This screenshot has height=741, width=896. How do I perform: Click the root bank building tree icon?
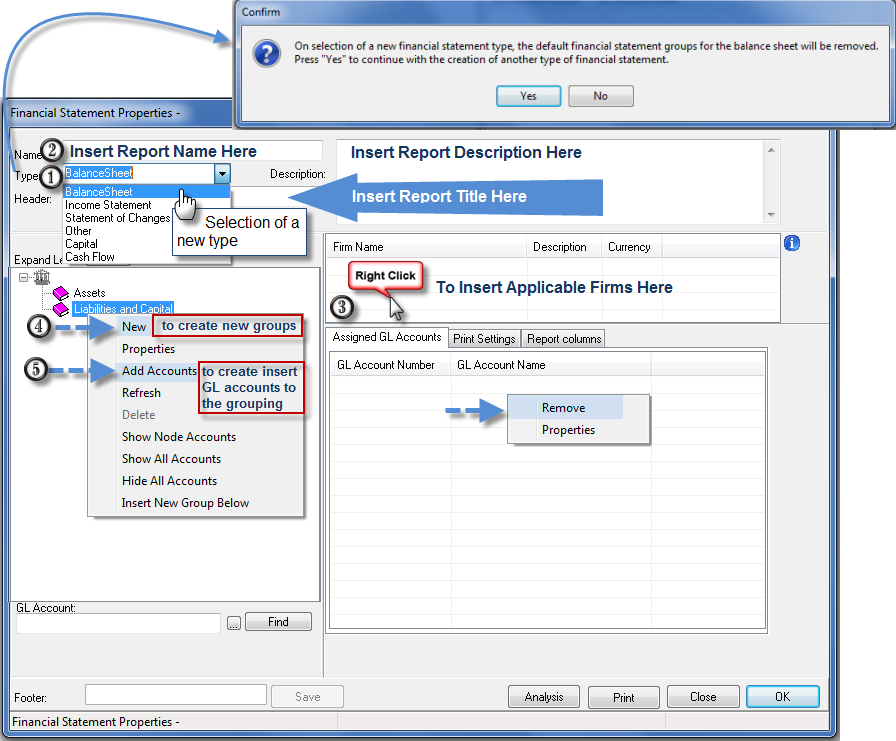click(x=42, y=278)
